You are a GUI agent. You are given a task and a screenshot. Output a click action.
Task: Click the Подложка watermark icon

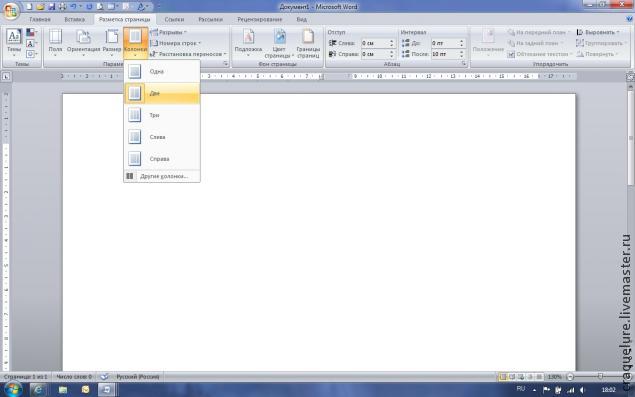[248, 43]
